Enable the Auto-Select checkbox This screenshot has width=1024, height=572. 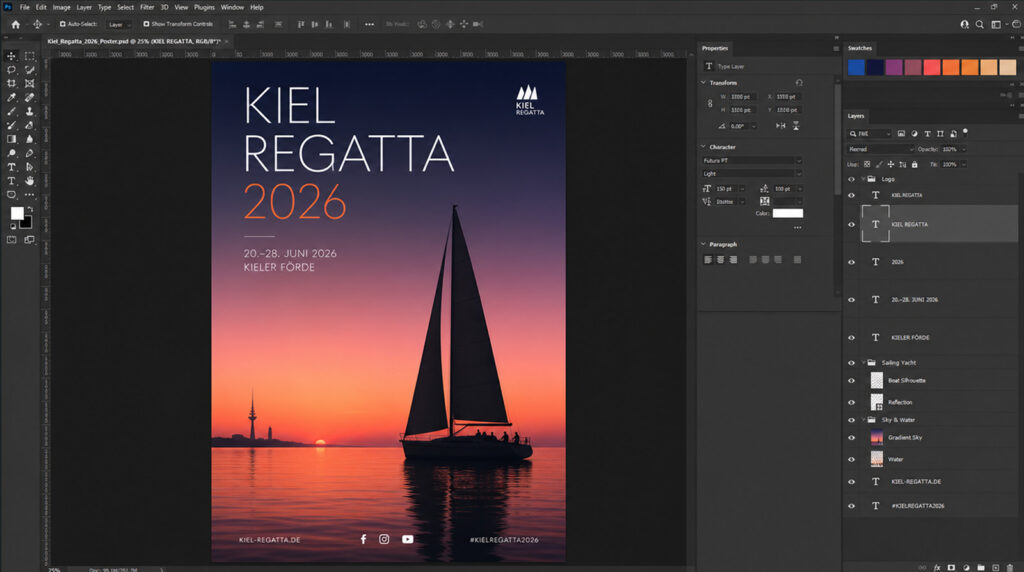[x=63, y=24]
